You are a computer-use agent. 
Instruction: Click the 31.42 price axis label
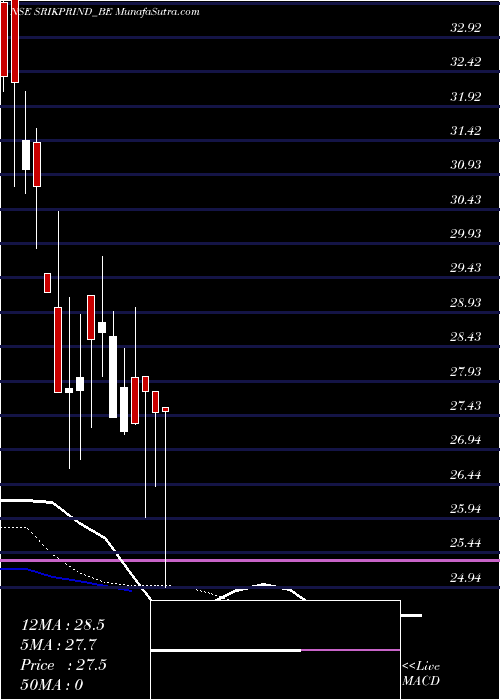[x=465, y=131]
